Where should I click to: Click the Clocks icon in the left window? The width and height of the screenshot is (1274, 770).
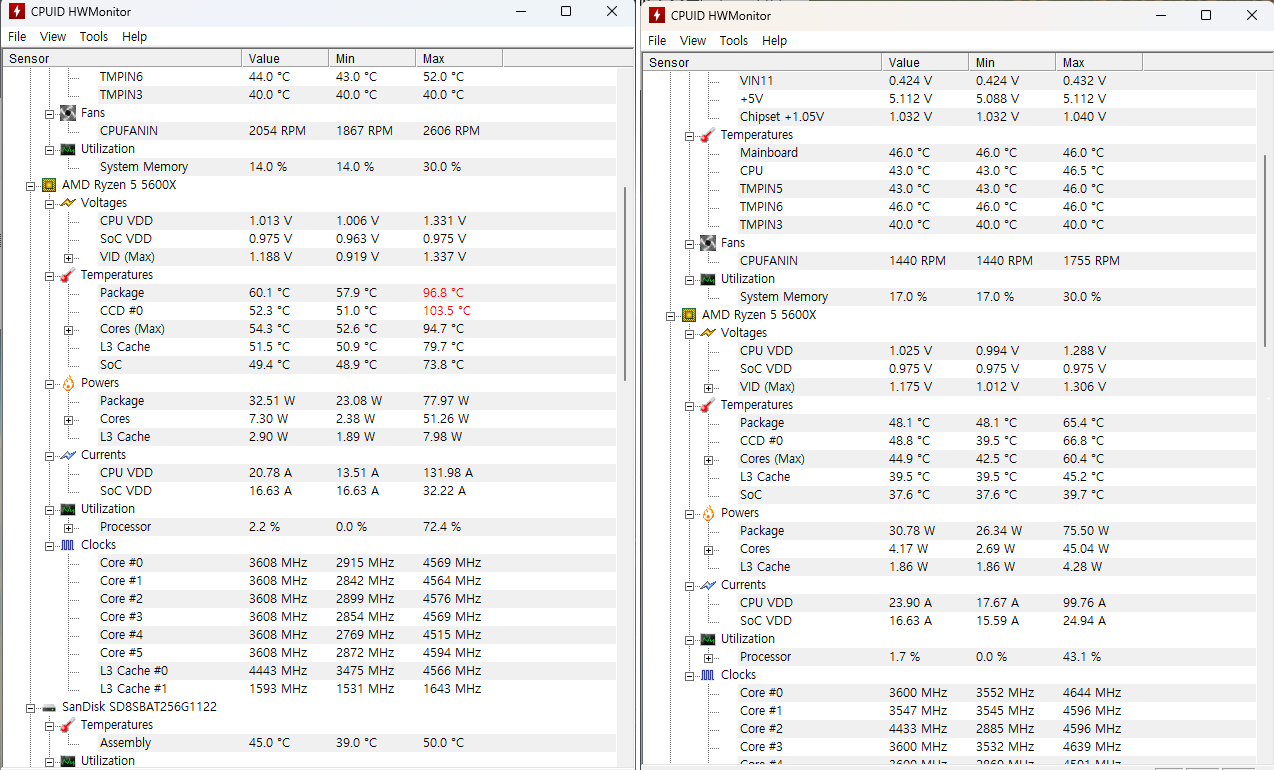tap(68, 545)
